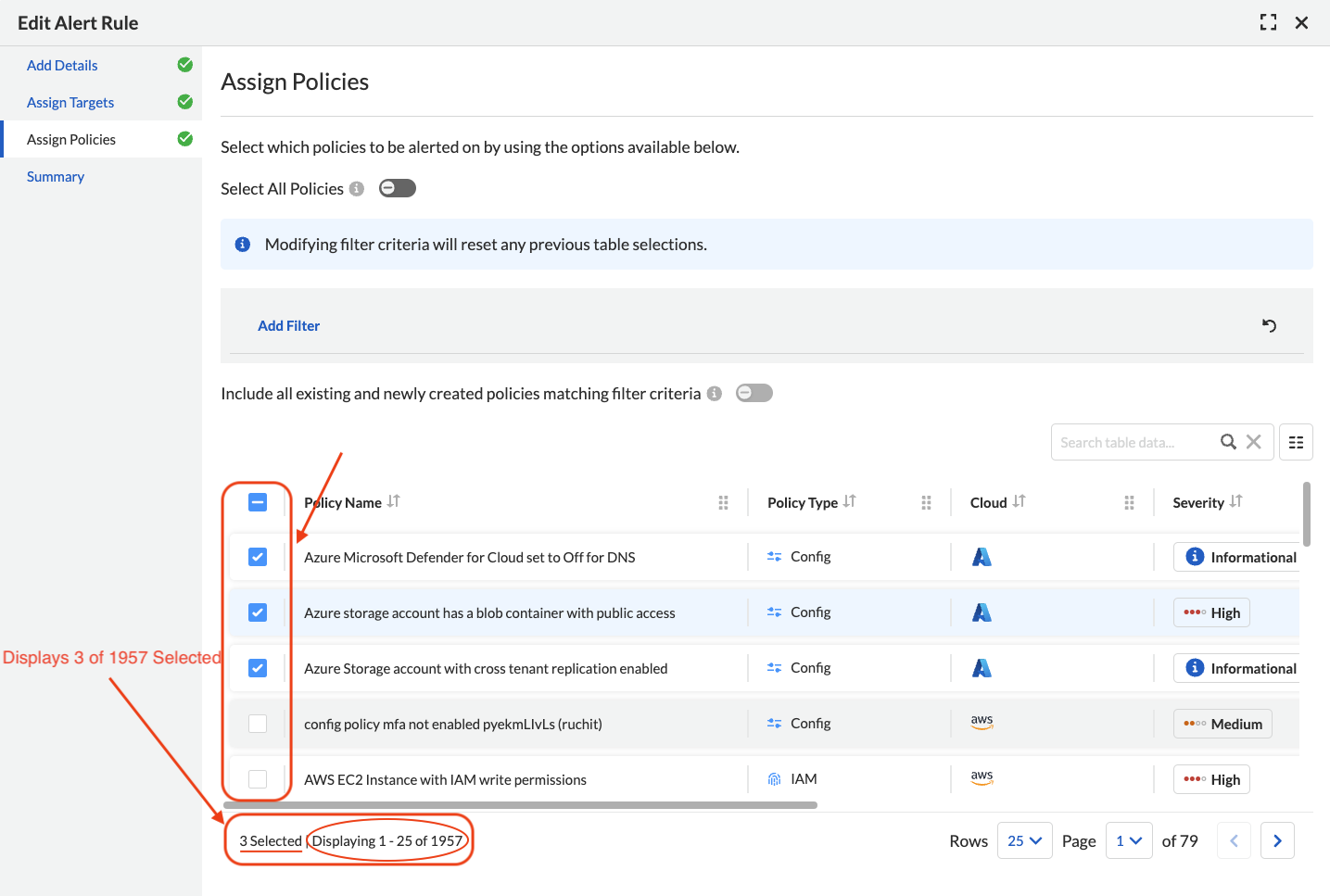Sort by Policy Name column
1330x896 pixels.
click(x=394, y=501)
